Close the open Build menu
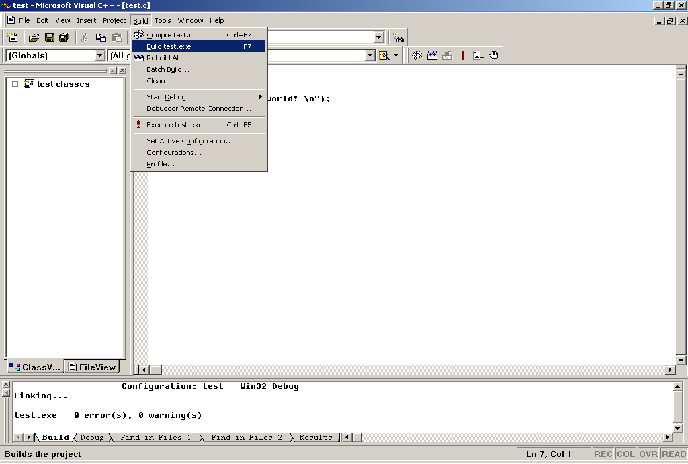688x464 pixels. tap(141, 20)
